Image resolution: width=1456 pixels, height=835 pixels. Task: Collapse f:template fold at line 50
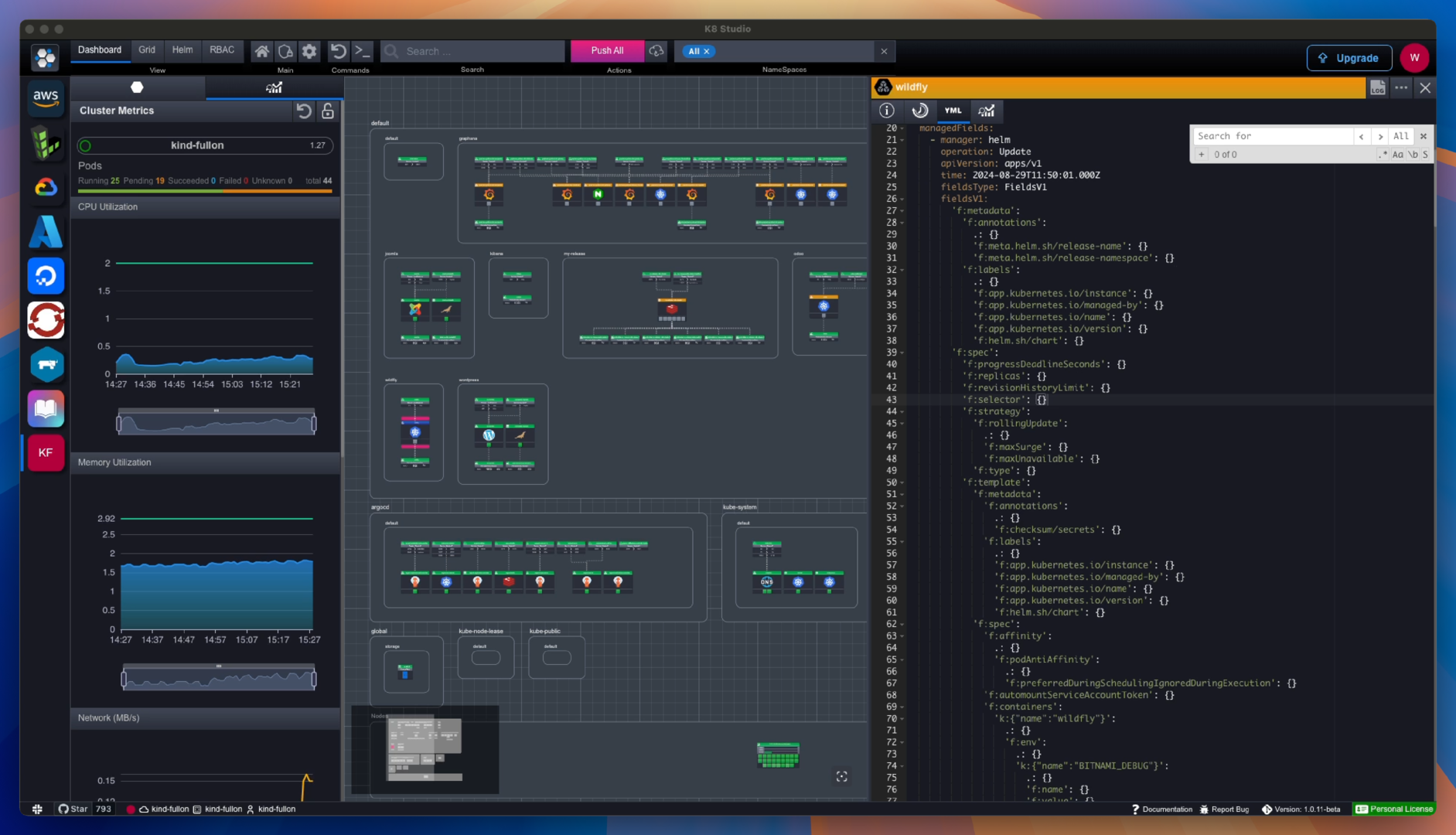point(902,482)
